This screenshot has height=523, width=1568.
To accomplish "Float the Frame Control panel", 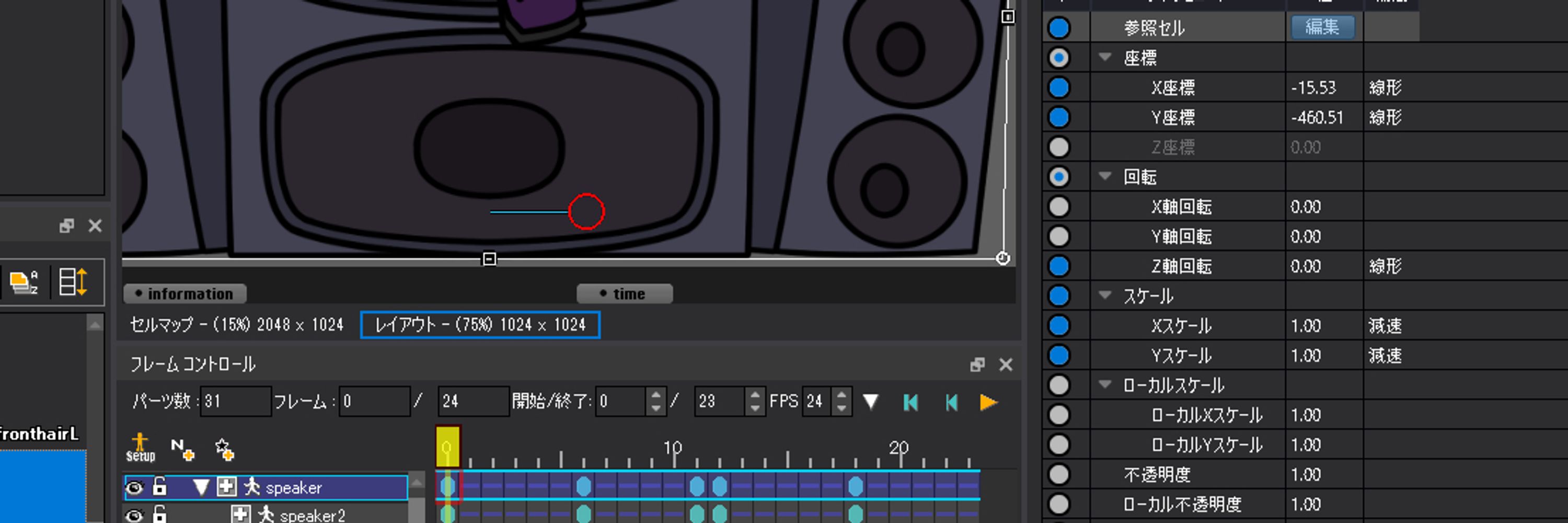I will (x=977, y=365).
